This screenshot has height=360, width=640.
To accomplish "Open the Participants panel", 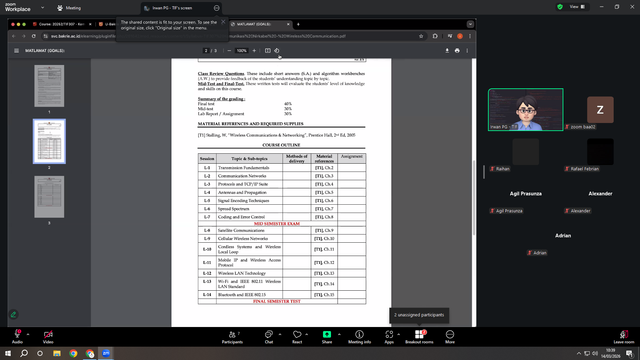I will pos(232,337).
